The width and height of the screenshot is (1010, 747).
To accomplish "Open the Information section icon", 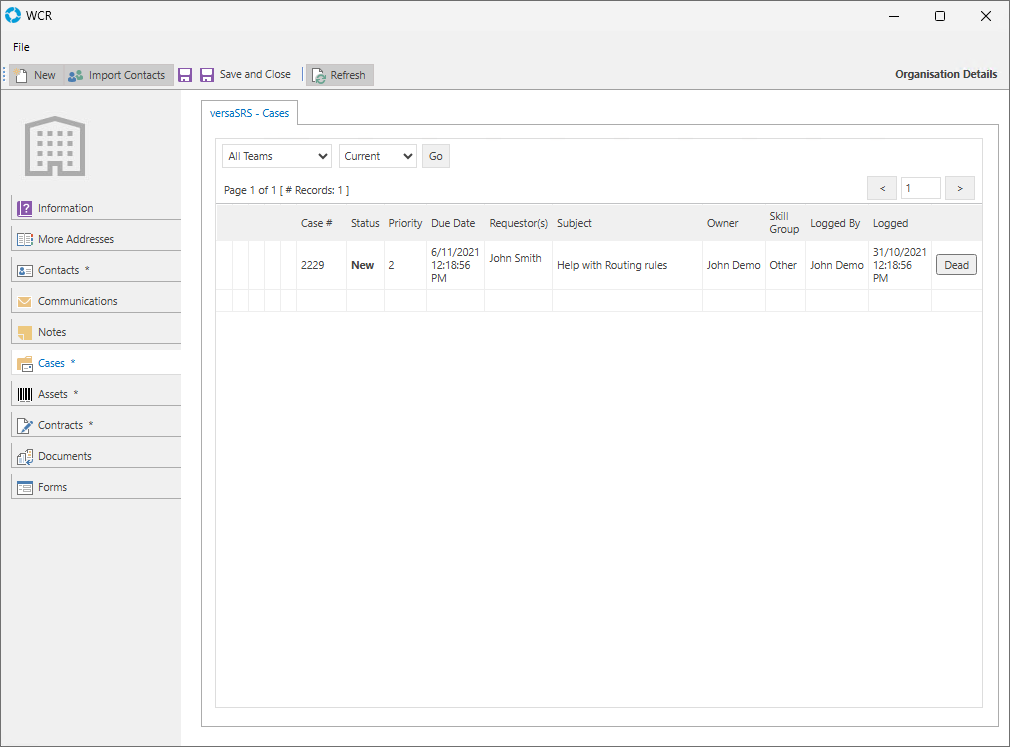I will pyautogui.click(x=25, y=208).
